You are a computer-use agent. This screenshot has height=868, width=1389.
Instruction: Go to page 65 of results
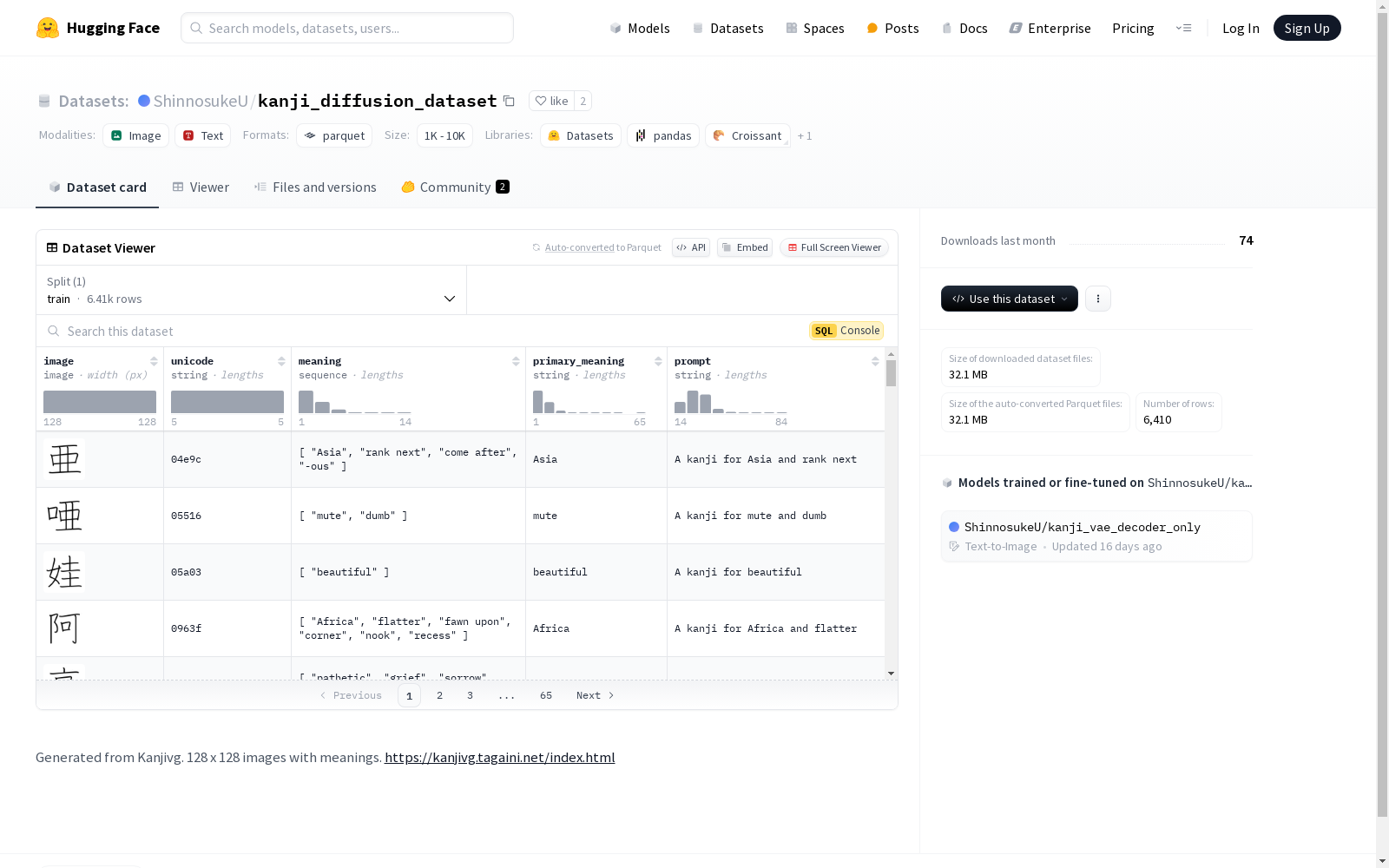tap(546, 695)
